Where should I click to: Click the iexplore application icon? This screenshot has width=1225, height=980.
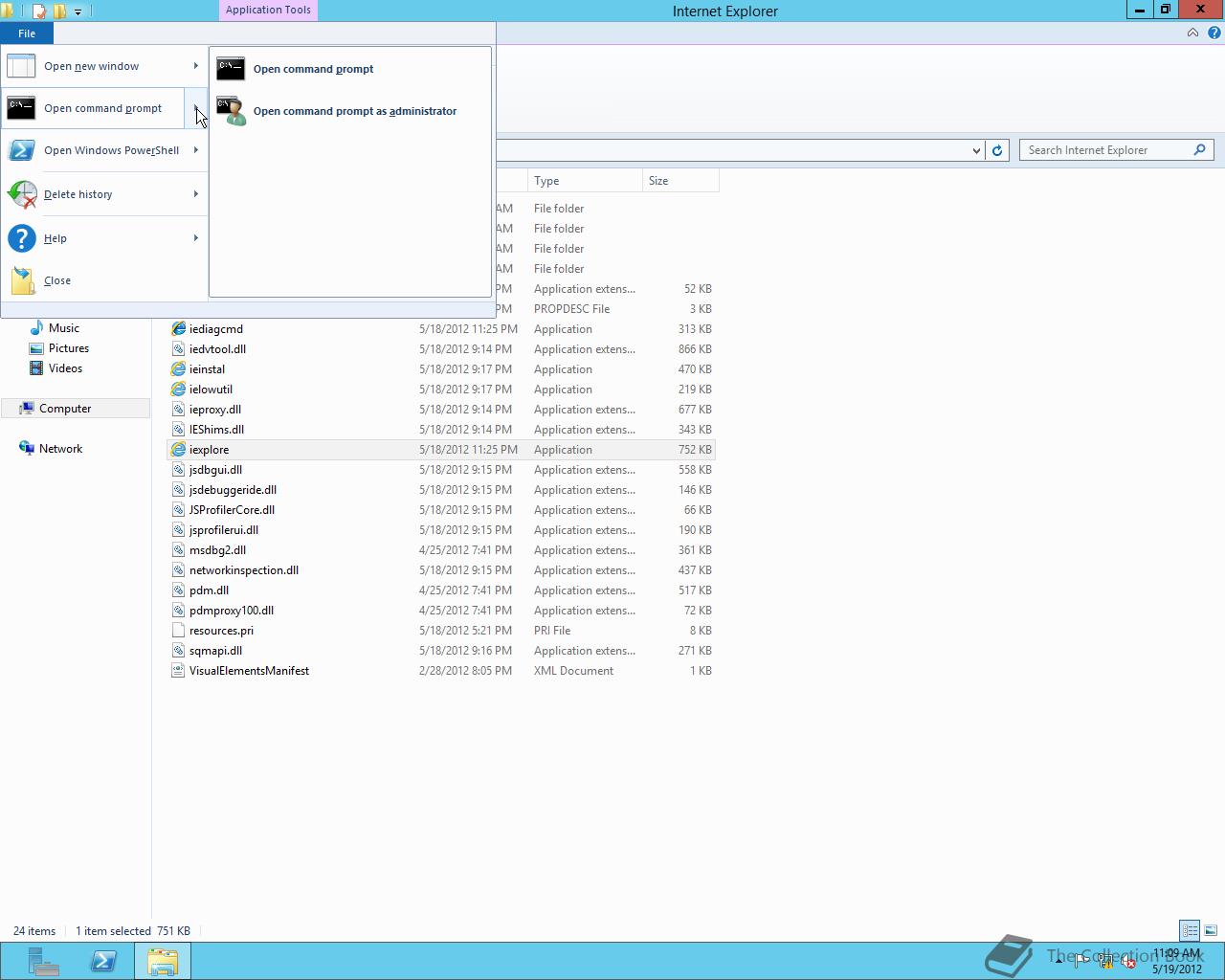click(x=178, y=450)
